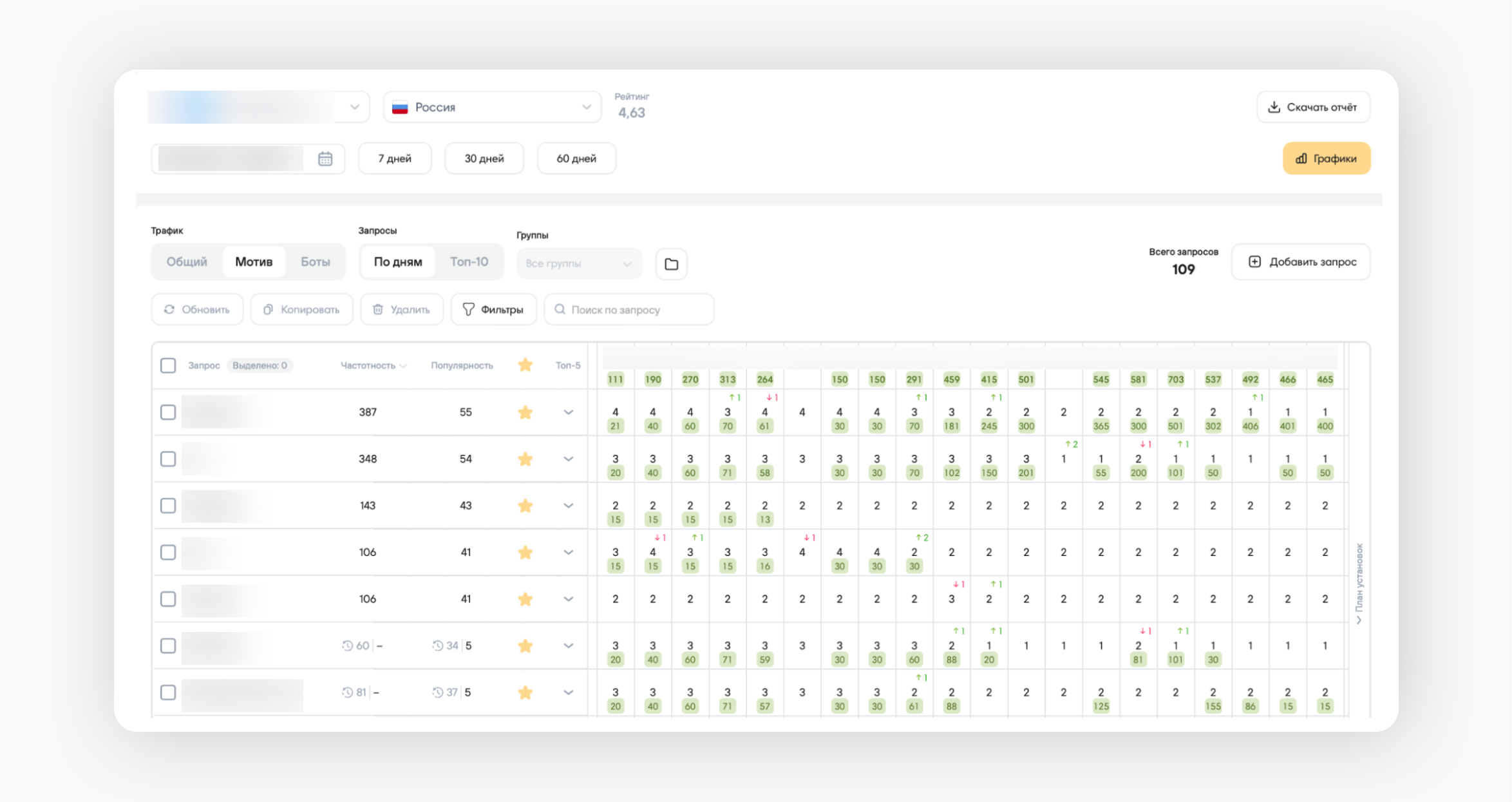The width and height of the screenshot is (1512, 802).
Task: Click the Обновить refresh button
Action: click(197, 310)
